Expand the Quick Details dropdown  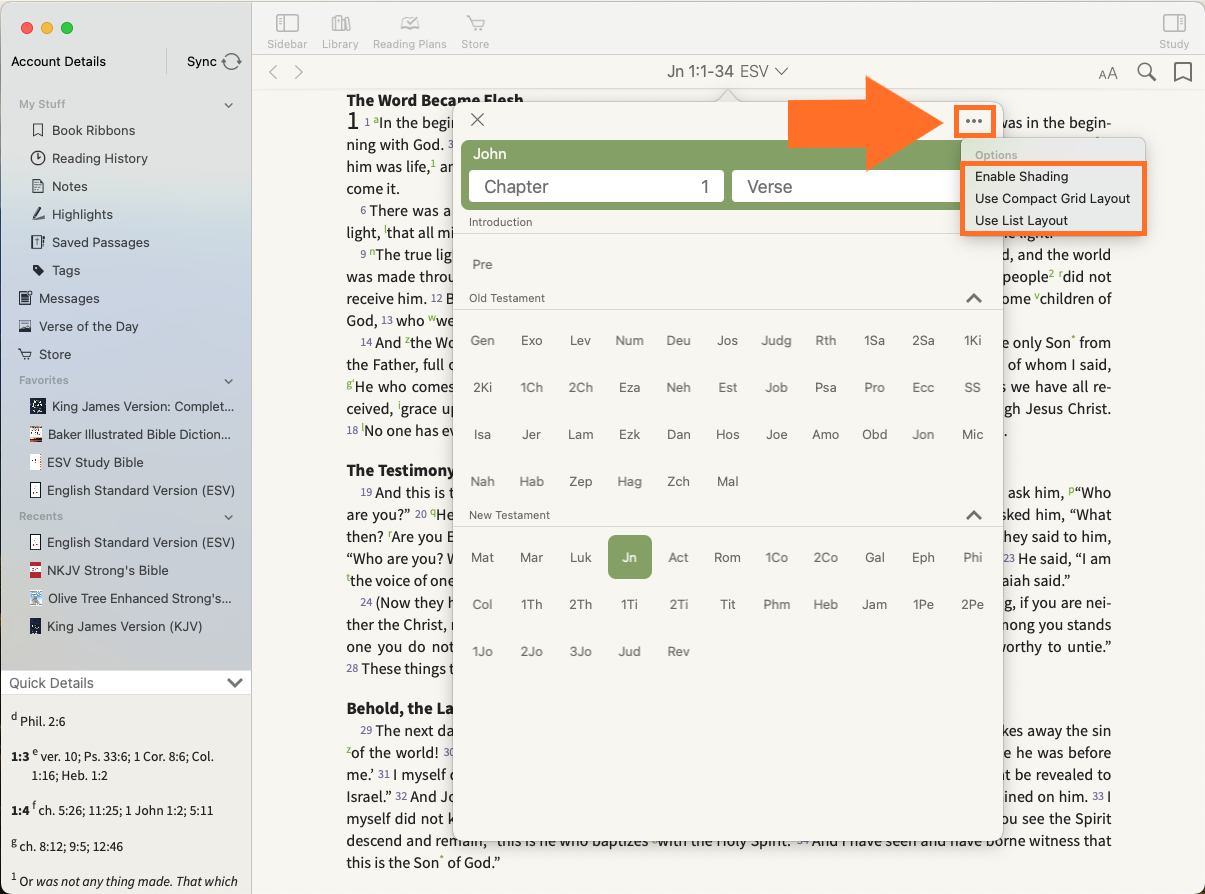click(235, 683)
